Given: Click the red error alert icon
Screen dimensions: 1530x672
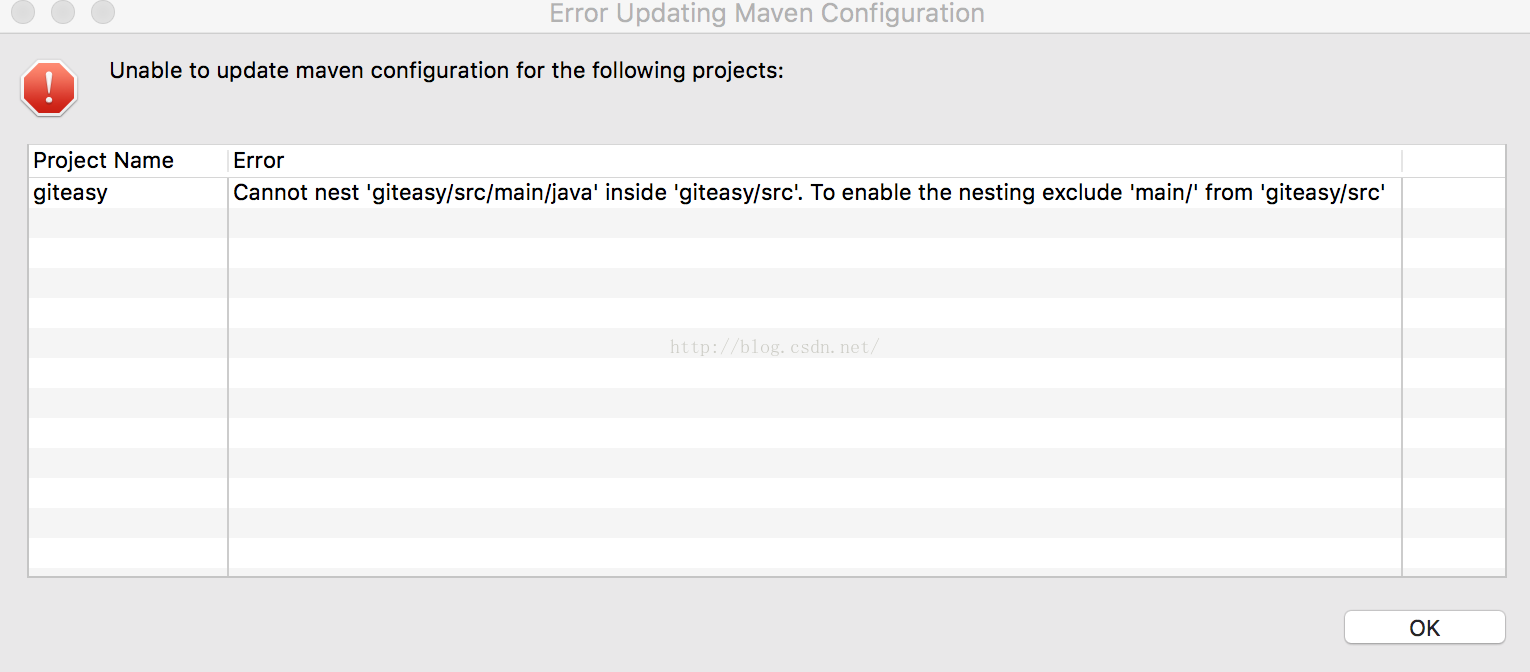Looking at the screenshot, I should [49, 88].
